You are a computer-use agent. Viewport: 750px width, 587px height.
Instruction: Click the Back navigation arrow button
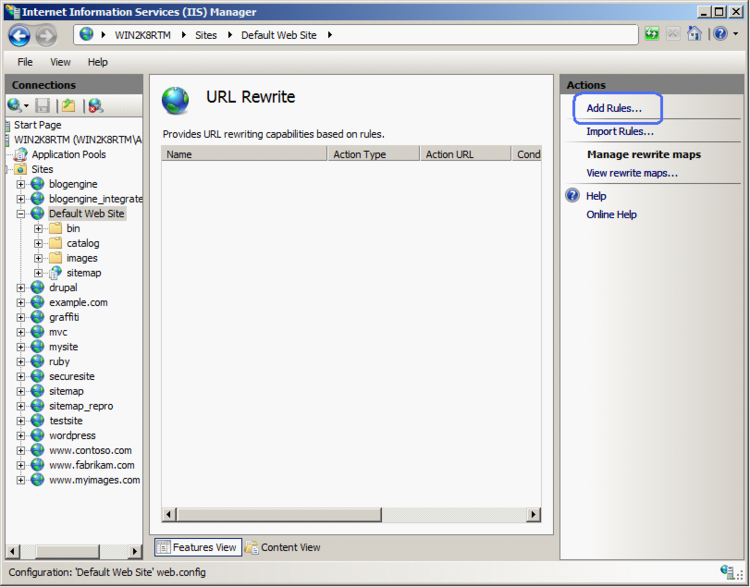(19, 35)
